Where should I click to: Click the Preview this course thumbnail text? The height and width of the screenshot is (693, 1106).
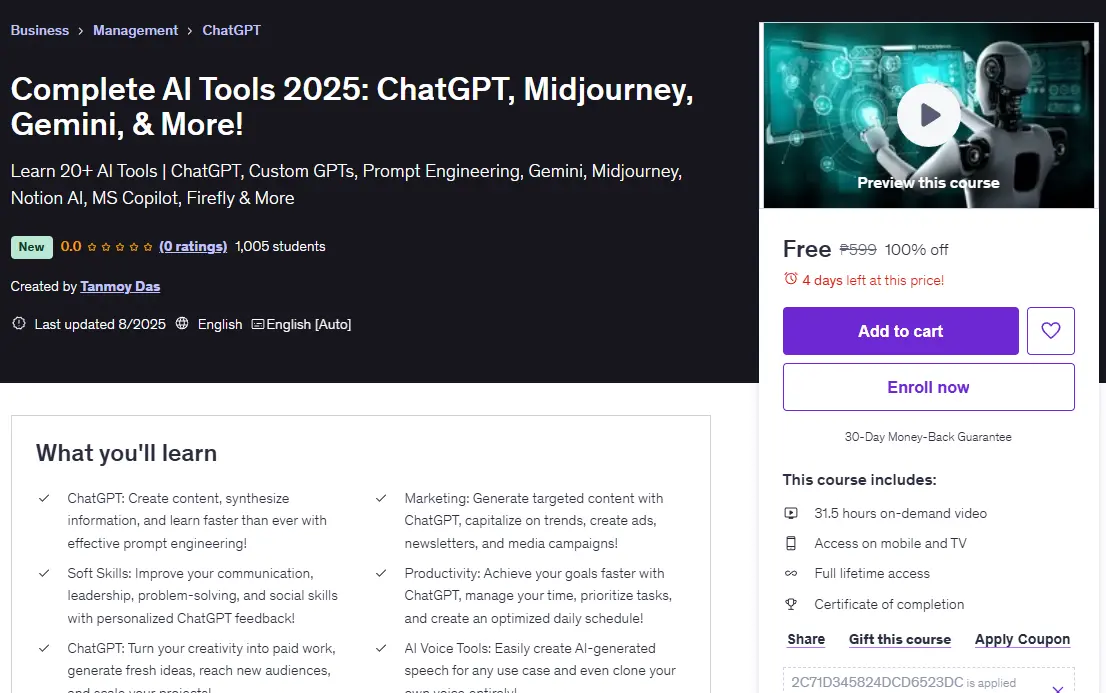pyautogui.click(x=928, y=183)
